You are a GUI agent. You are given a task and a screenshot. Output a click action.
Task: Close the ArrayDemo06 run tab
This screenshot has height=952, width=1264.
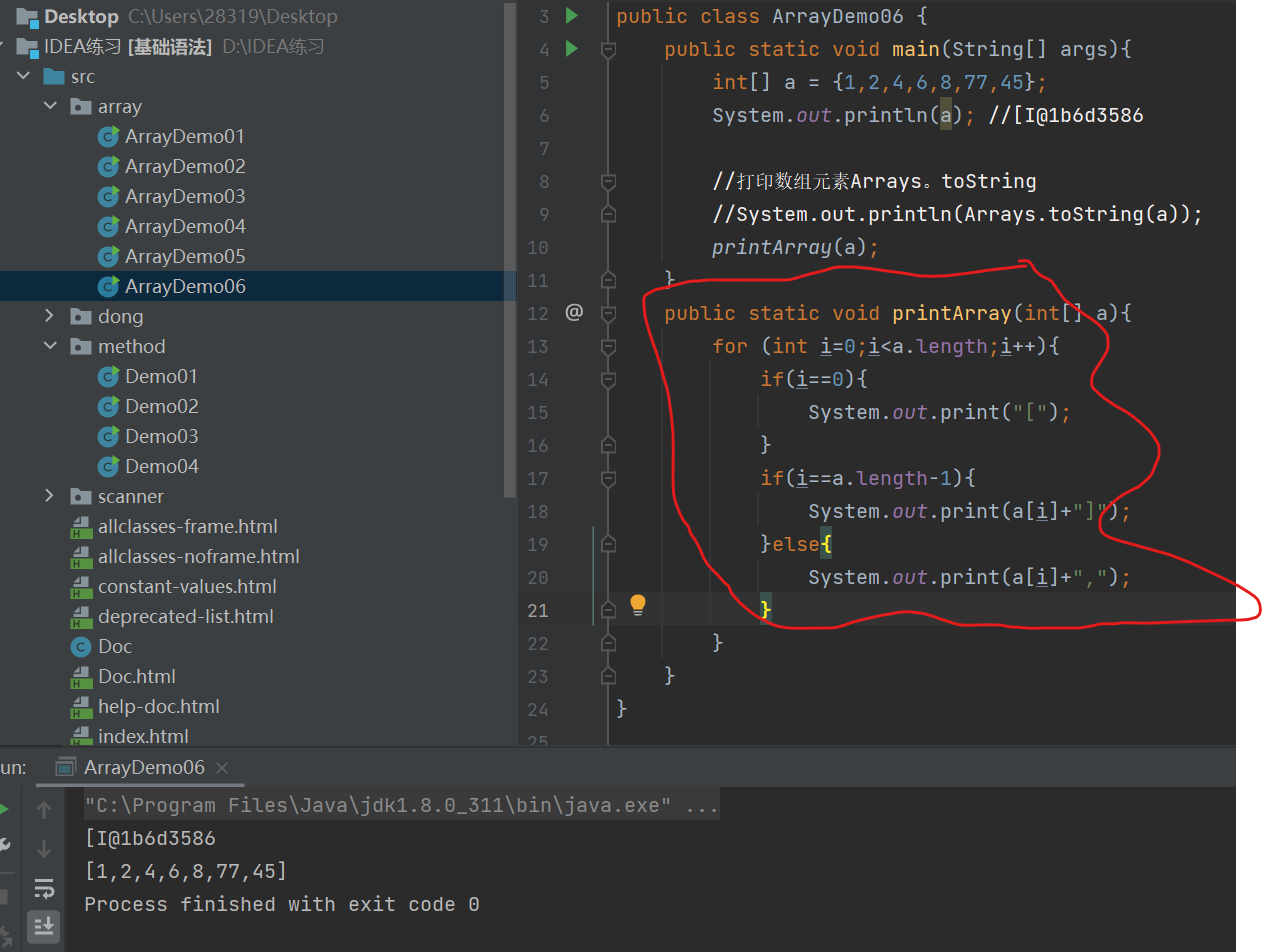(x=222, y=768)
